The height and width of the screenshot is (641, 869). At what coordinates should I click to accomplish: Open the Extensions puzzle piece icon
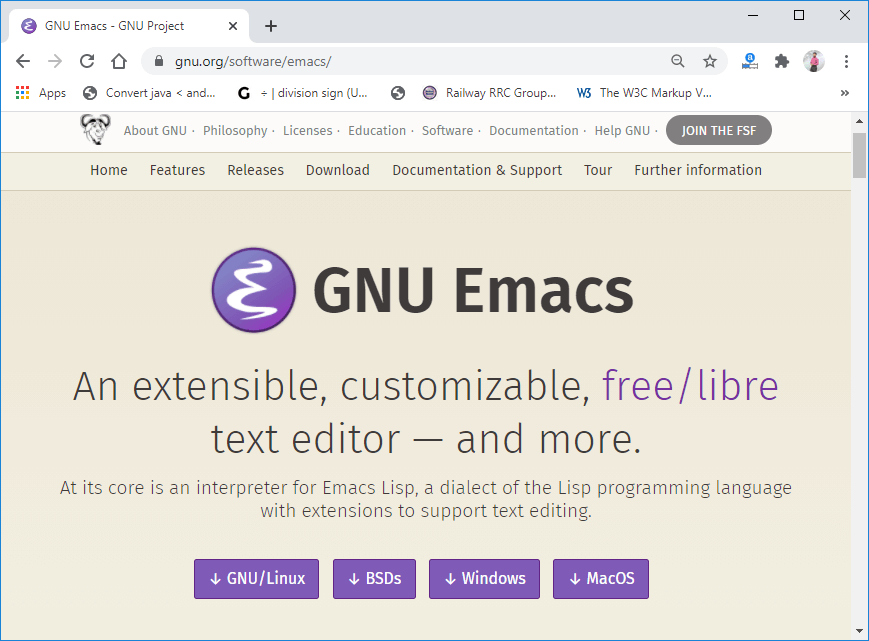[x=781, y=61]
